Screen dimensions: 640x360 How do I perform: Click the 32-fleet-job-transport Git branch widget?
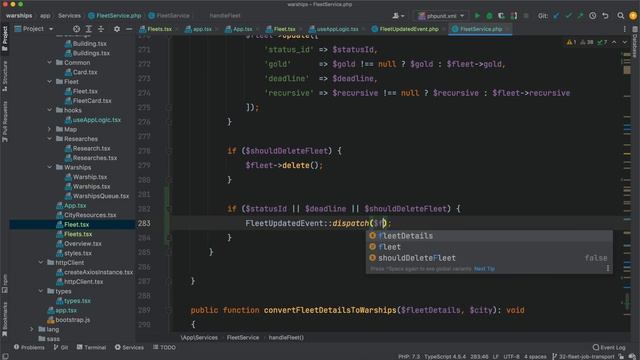click(583, 357)
